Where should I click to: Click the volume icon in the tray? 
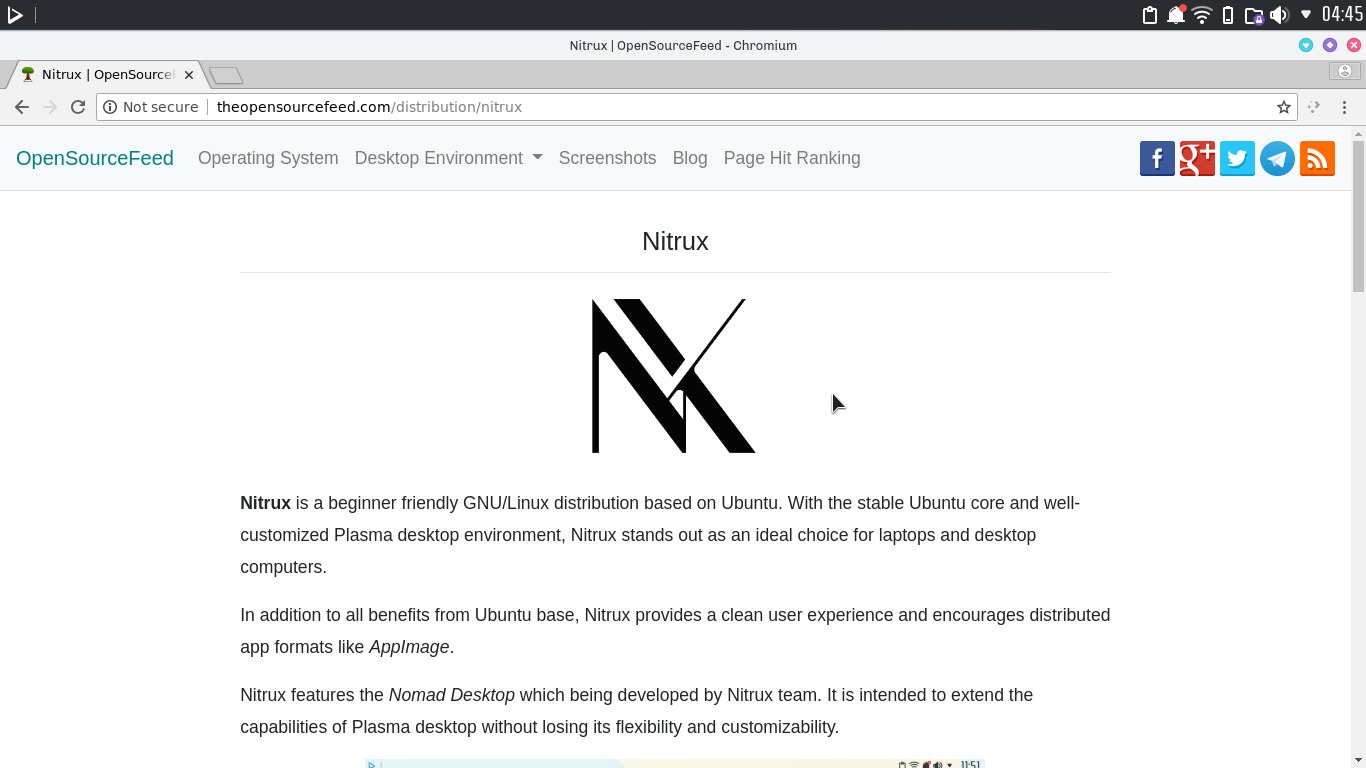(x=1280, y=15)
